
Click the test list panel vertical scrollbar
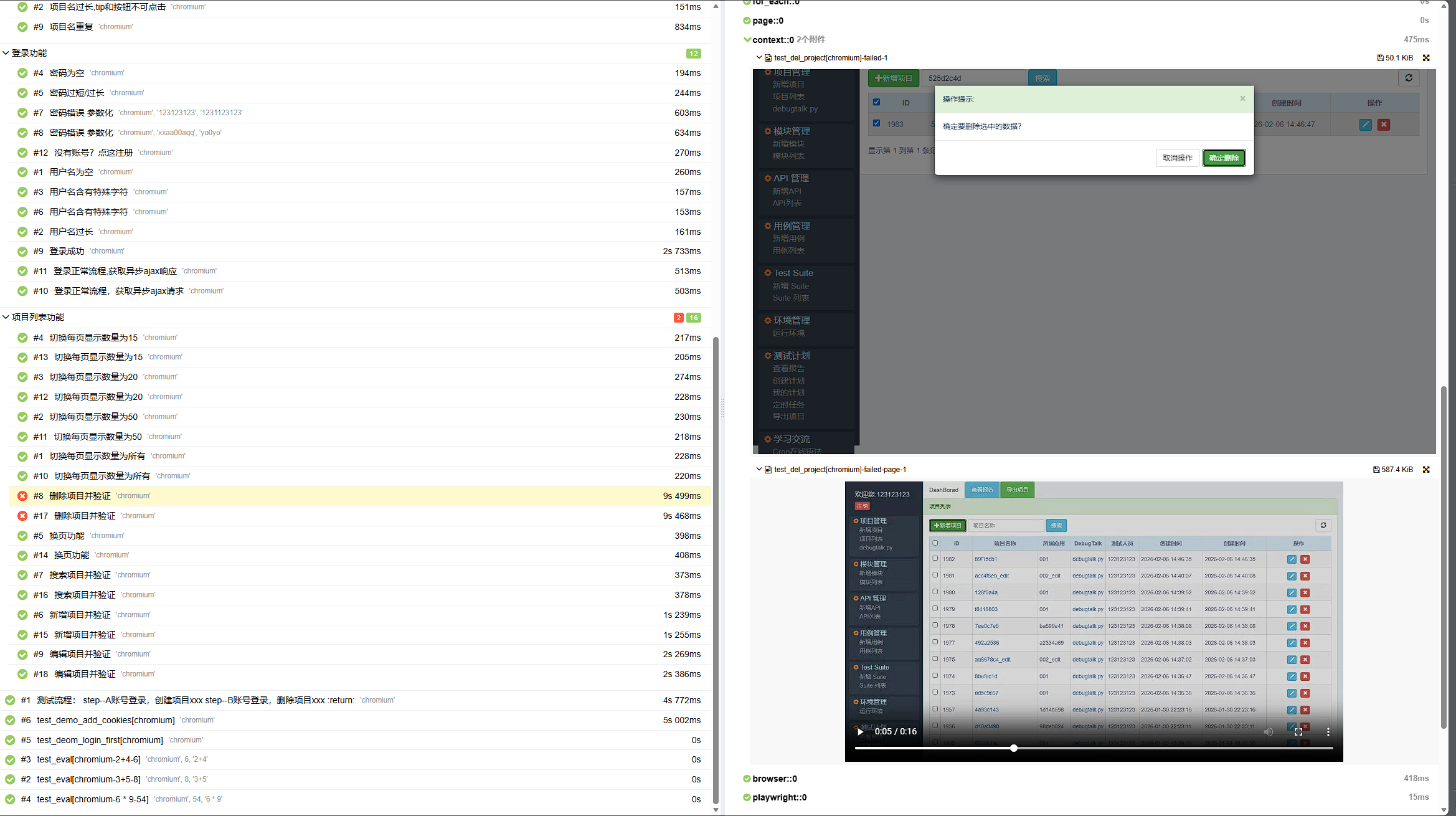[716, 570]
